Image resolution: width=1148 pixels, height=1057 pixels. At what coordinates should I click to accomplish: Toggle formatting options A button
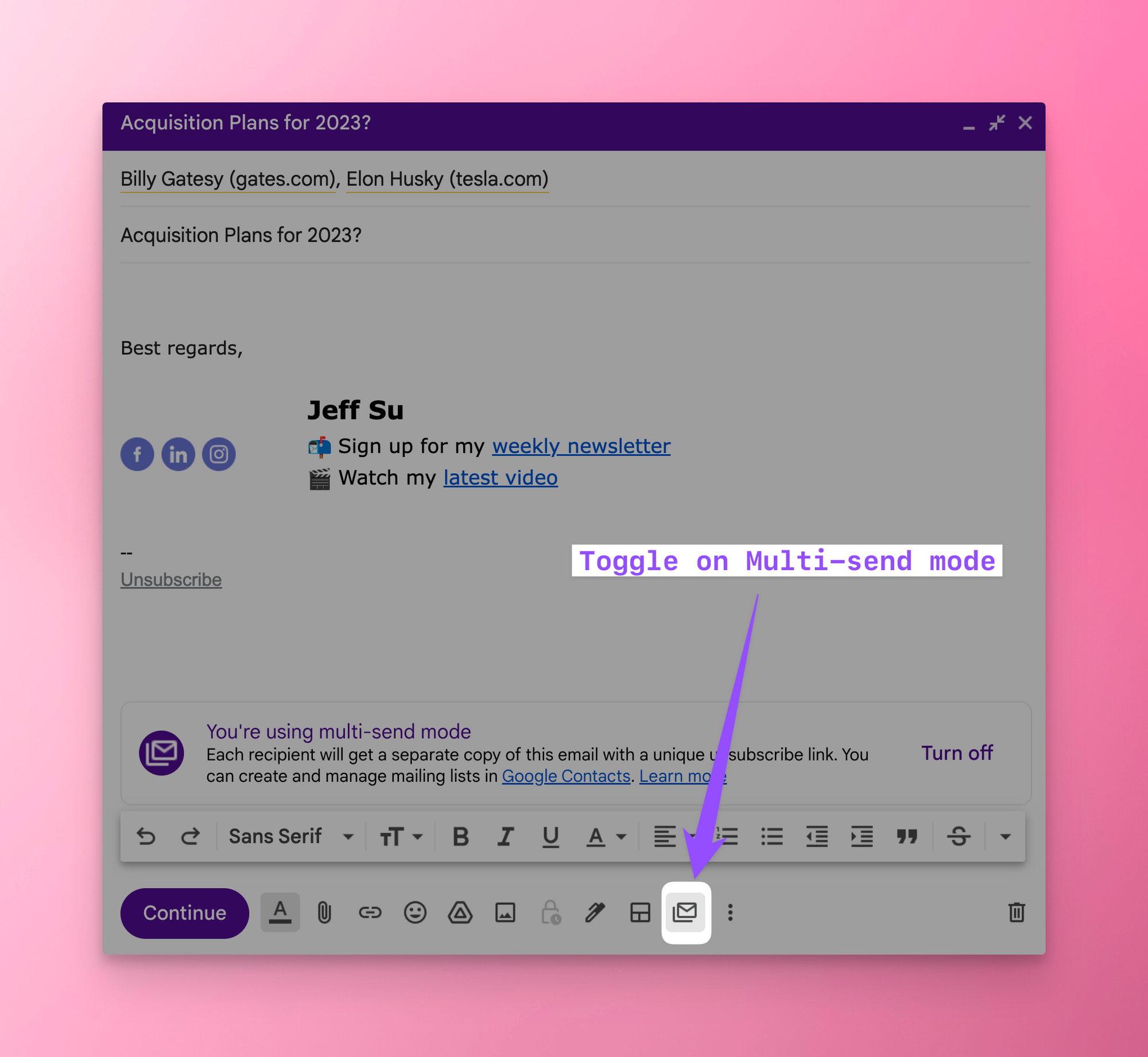pyautogui.click(x=280, y=912)
